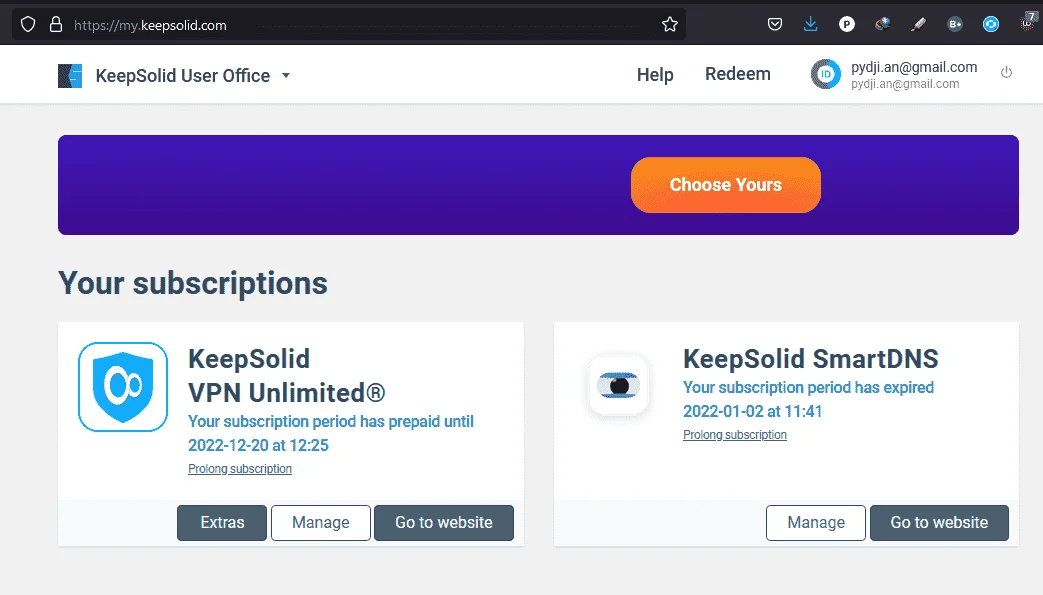Click the address bar URL my.keepsolid.com
Image resolution: width=1043 pixels, height=595 pixels.
click(x=150, y=25)
